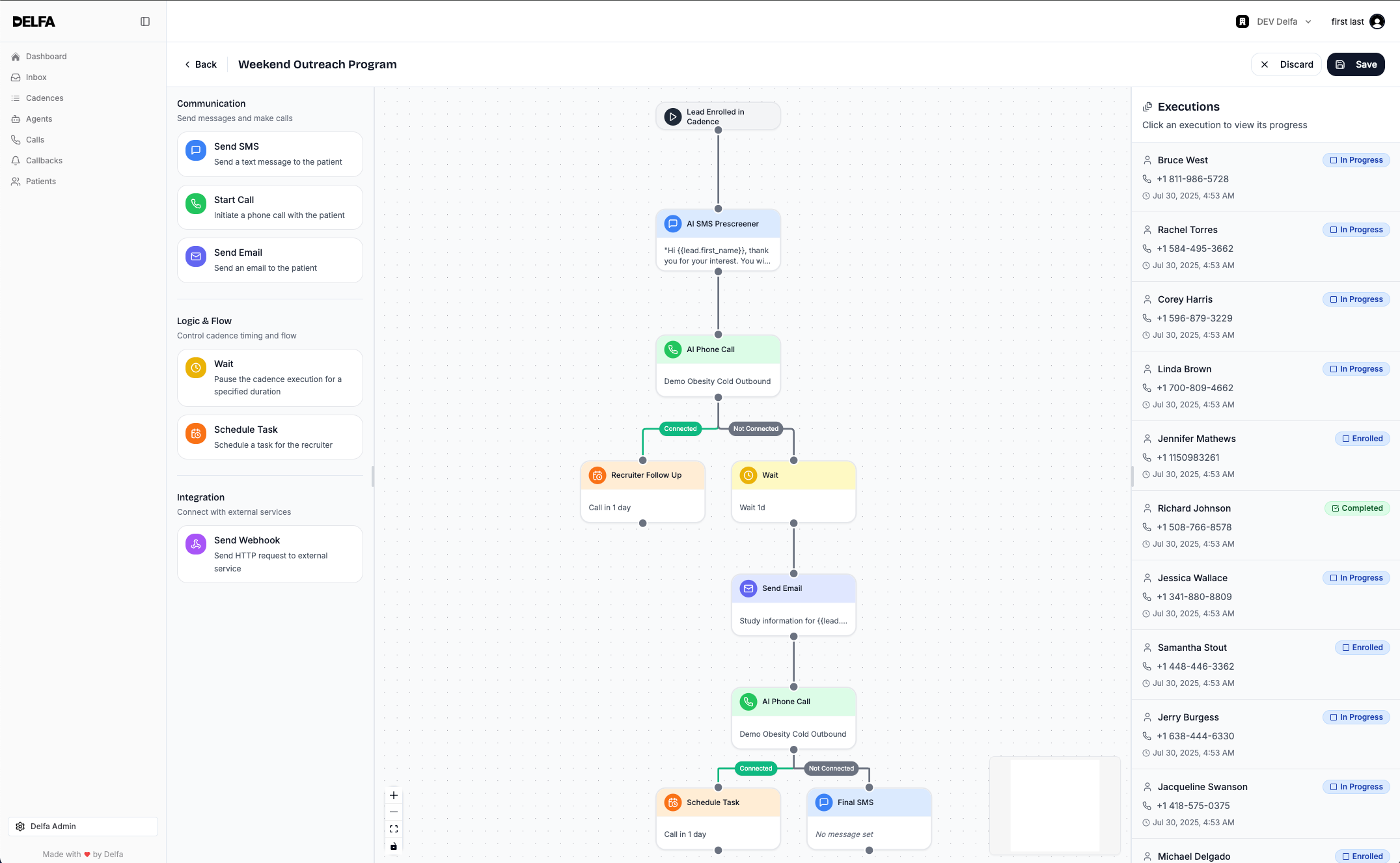Open Cadences in the sidebar
This screenshot has width=1400, height=863.
point(44,98)
